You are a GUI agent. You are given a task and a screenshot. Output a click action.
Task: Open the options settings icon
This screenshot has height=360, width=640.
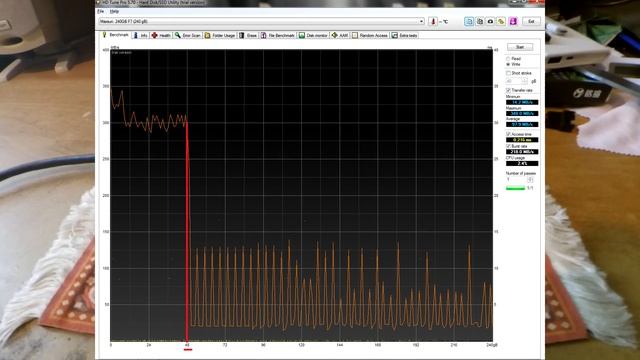pos(501,21)
